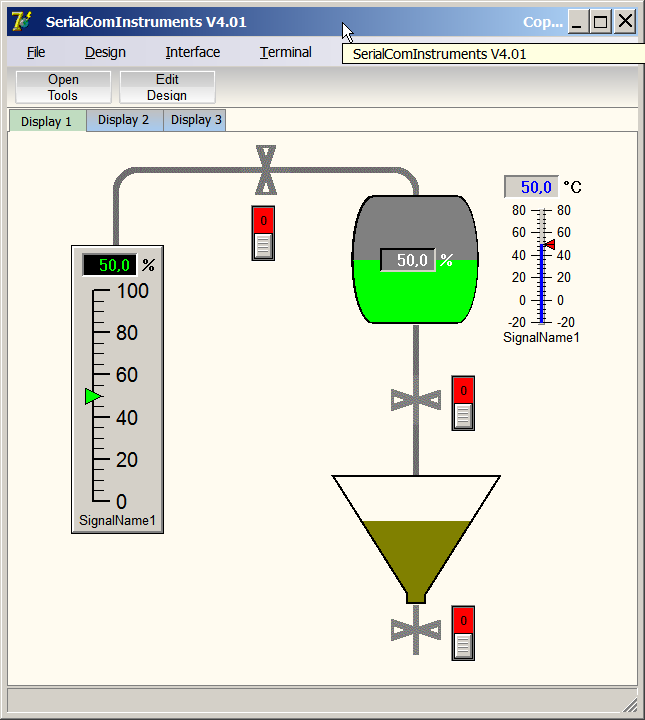Click the tank's 50,0 percent value box
645x720 pixels.
click(x=408, y=260)
